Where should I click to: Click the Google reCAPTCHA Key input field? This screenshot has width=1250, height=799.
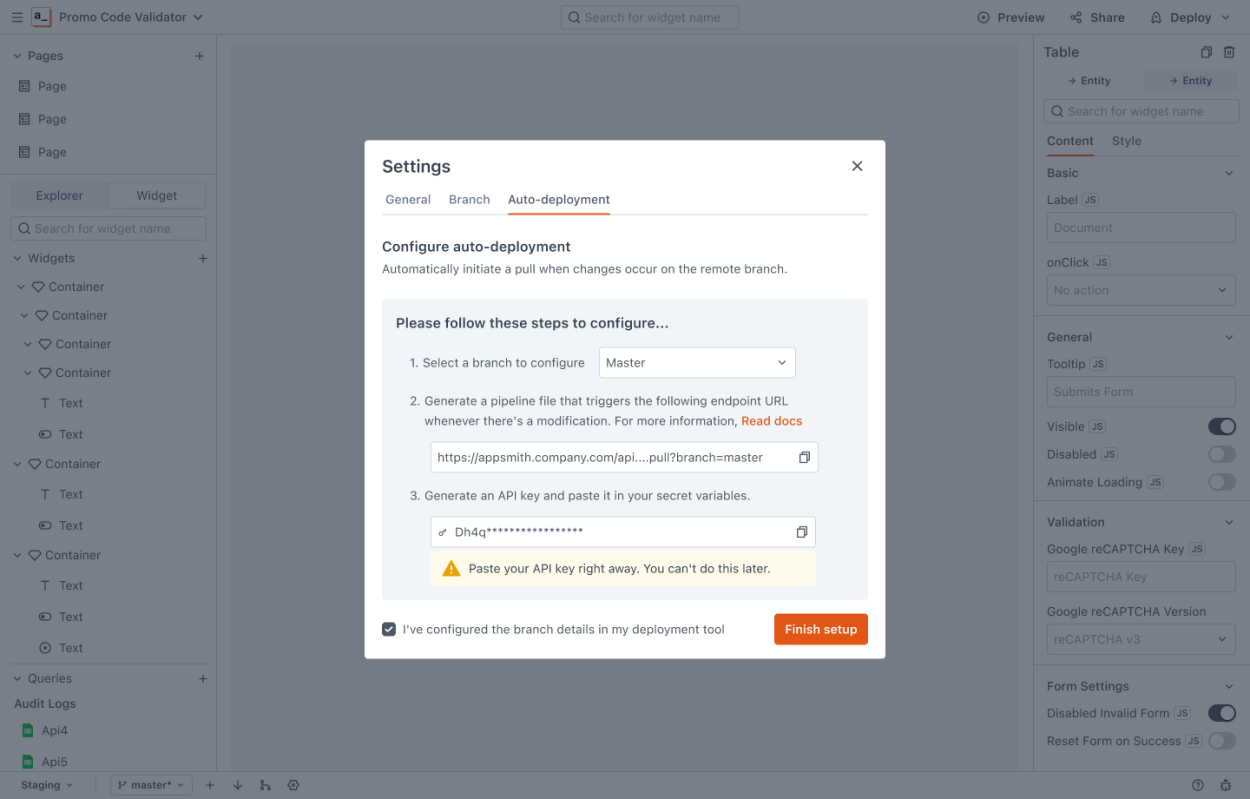click(x=1140, y=577)
